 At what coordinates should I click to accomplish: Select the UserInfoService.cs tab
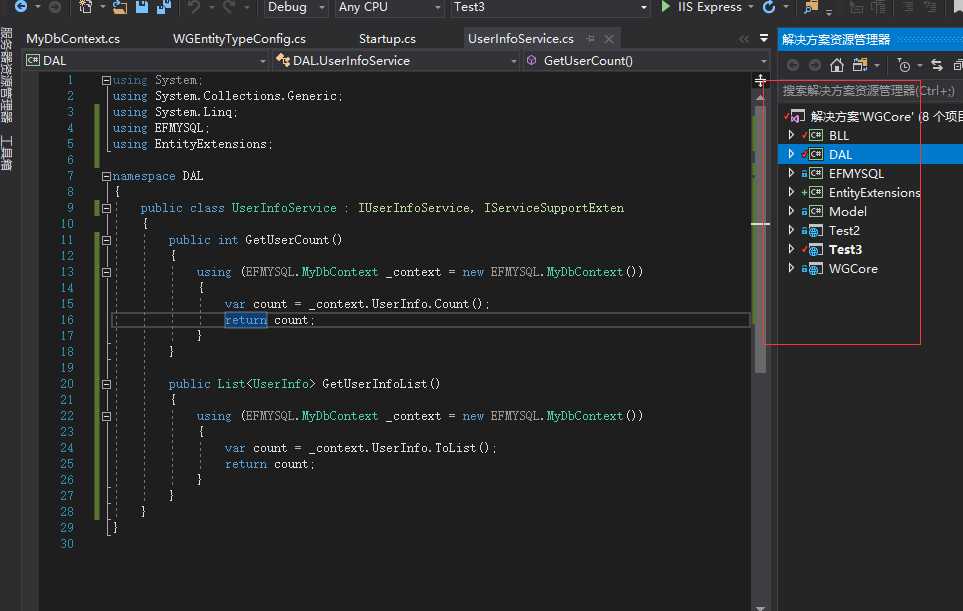coord(521,39)
